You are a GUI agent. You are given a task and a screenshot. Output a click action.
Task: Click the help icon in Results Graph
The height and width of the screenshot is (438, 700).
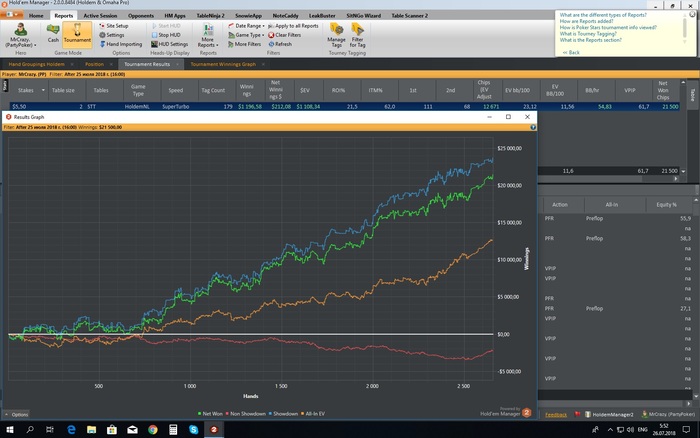[x=533, y=127]
